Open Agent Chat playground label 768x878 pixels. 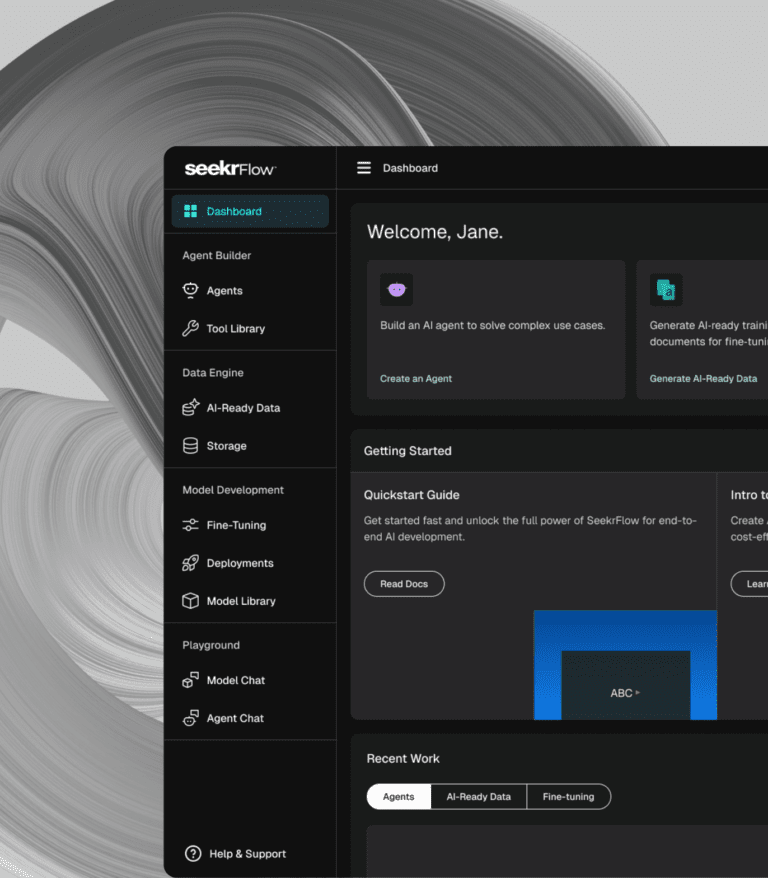click(235, 718)
